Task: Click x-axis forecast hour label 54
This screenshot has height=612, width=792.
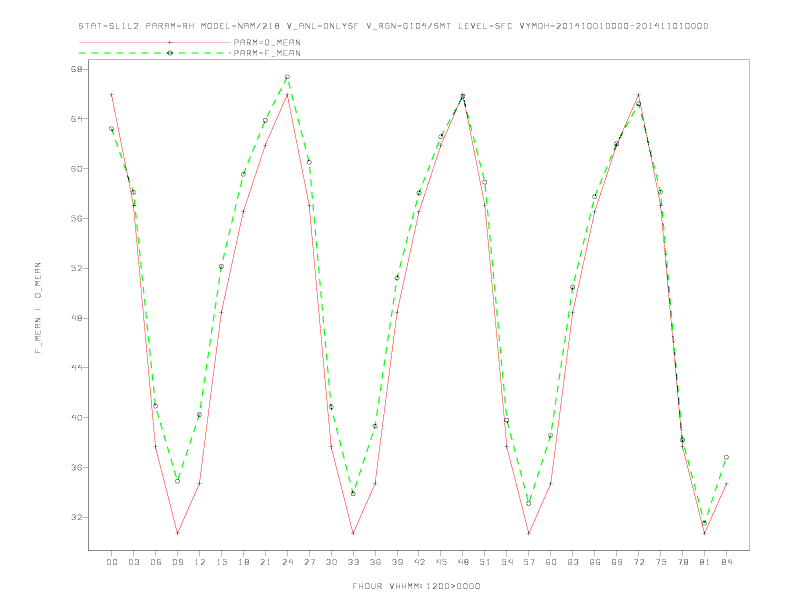Action: point(507,562)
